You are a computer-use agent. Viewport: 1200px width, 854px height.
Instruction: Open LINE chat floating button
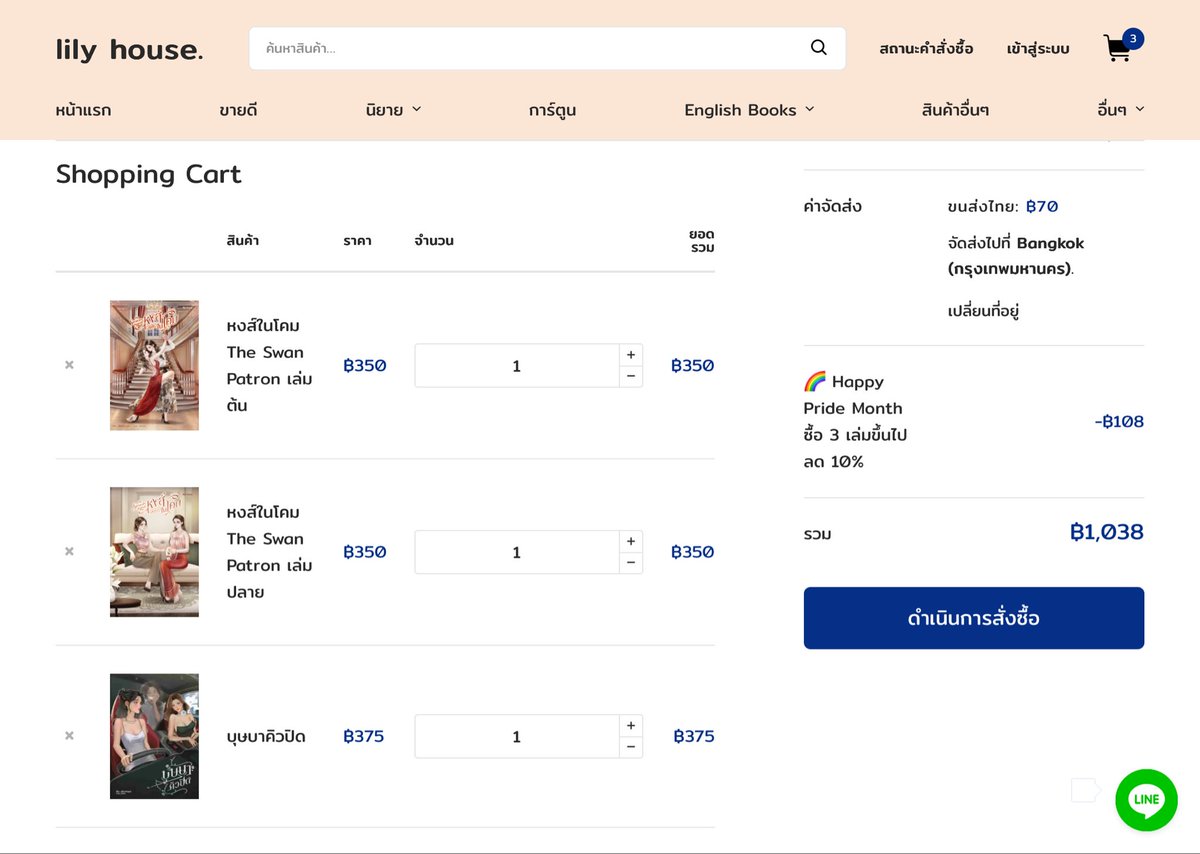1146,799
